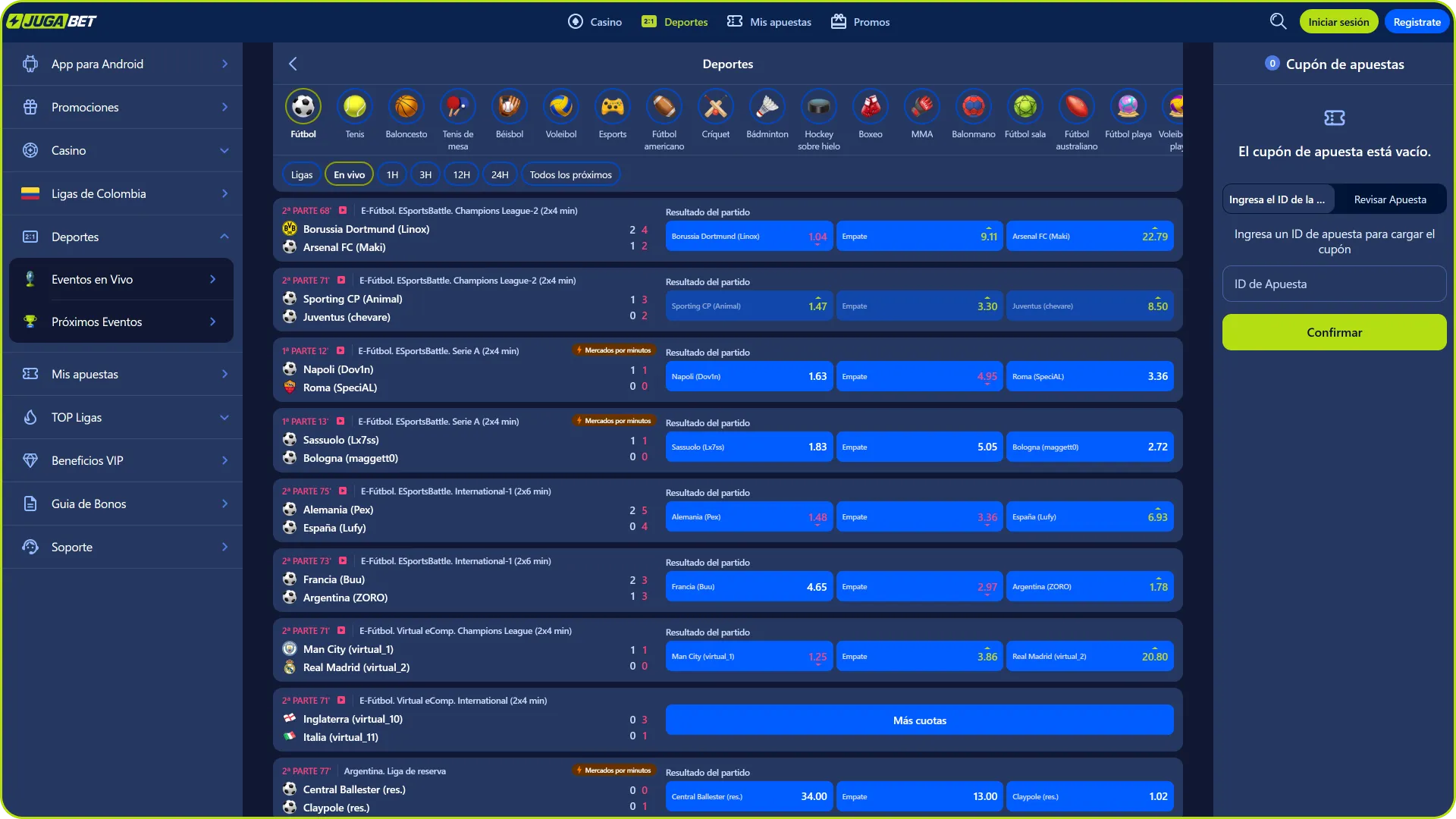Open Ligas de Colombia sidebar item
This screenshot has width=1456, height=819.
pyautogui.click(x=123, y=193)
